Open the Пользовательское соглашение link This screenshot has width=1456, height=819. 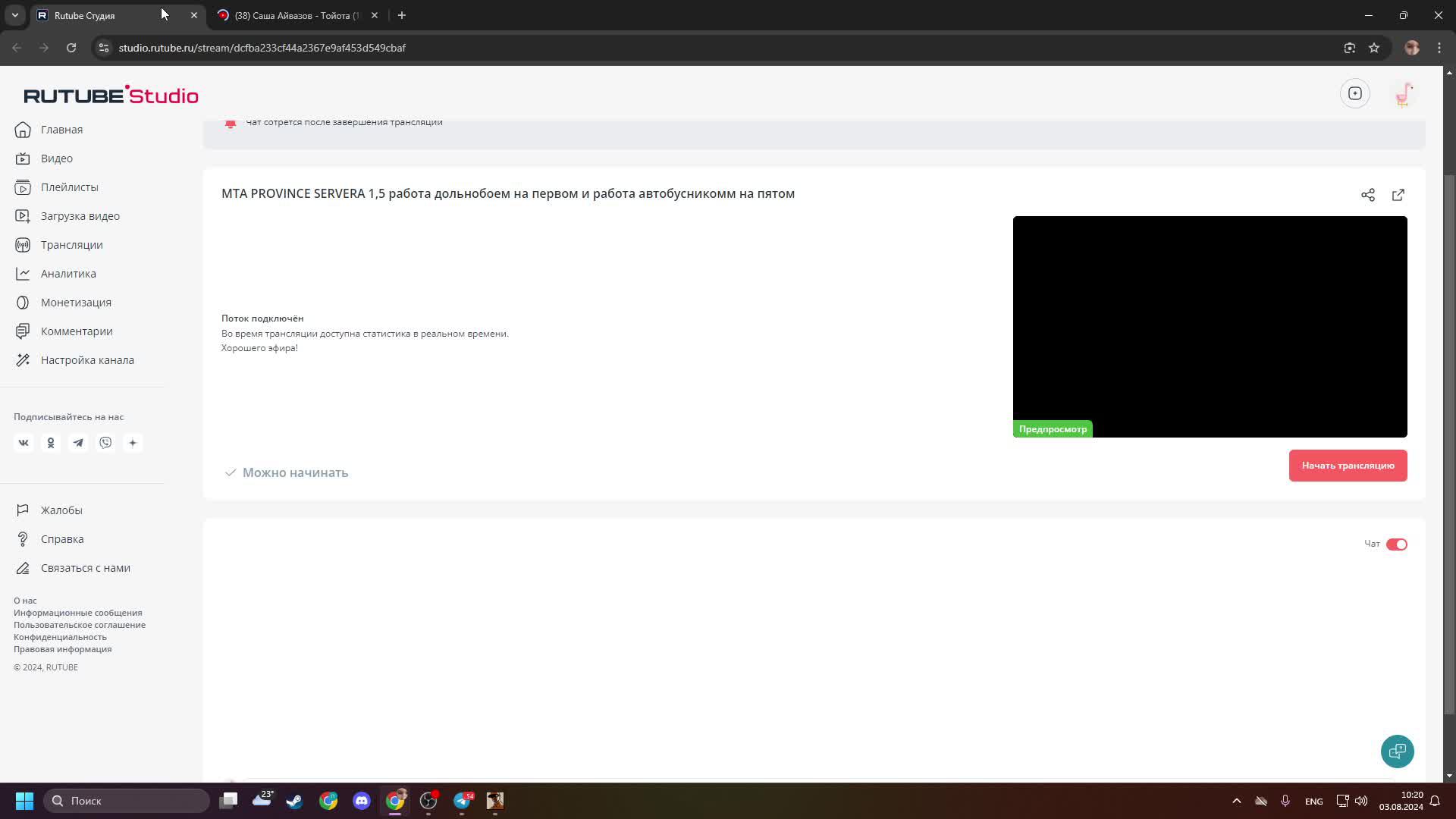click(80, 625)
